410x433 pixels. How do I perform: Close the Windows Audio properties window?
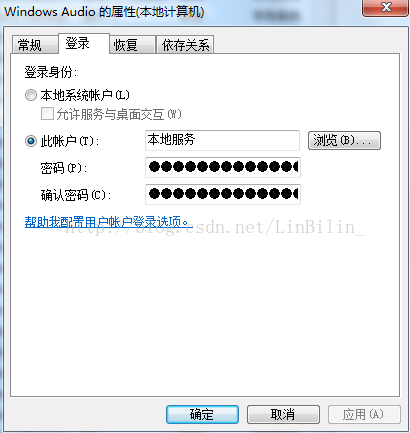[385, 7]
